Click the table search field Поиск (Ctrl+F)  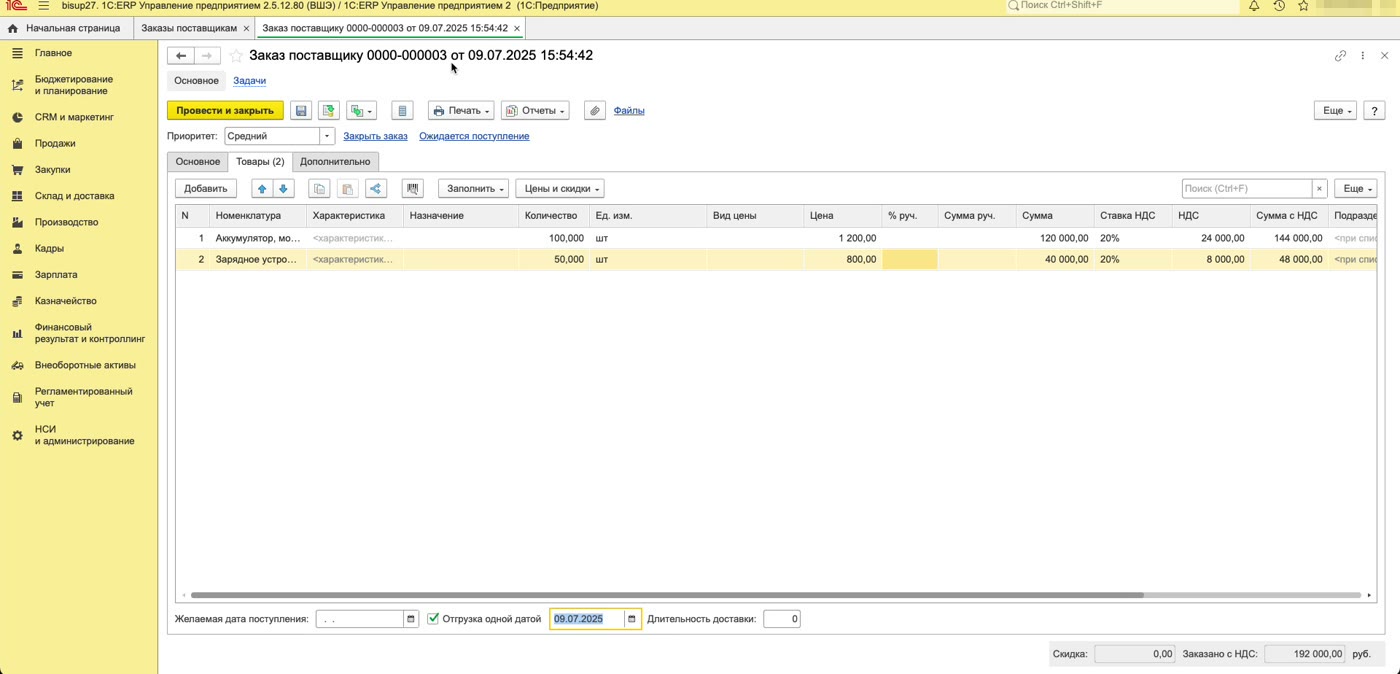point(1246,189)
